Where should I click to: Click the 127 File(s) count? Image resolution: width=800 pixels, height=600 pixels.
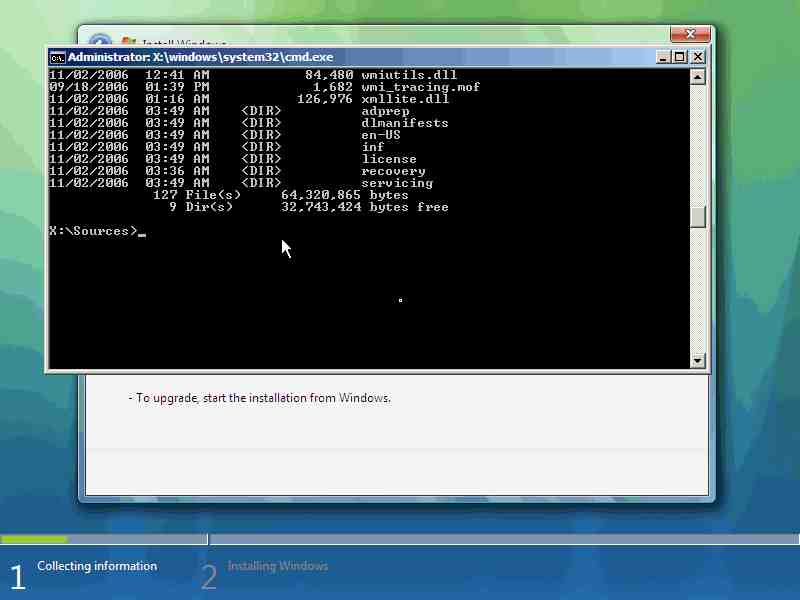coord(197,195)
